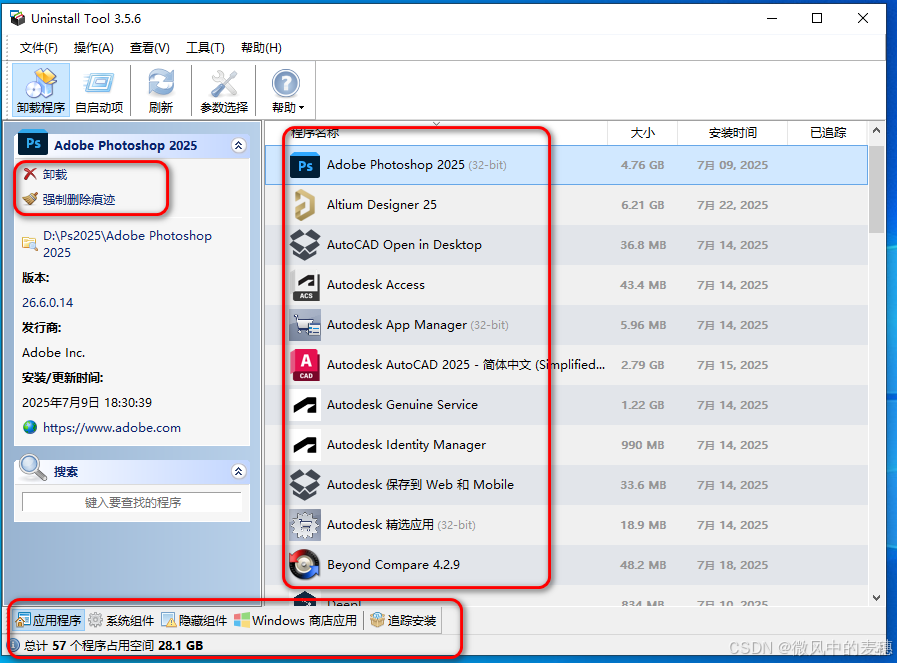Click the broom icon for forced removal
Screen dimensions: 897x663
[x=30, y=198]
